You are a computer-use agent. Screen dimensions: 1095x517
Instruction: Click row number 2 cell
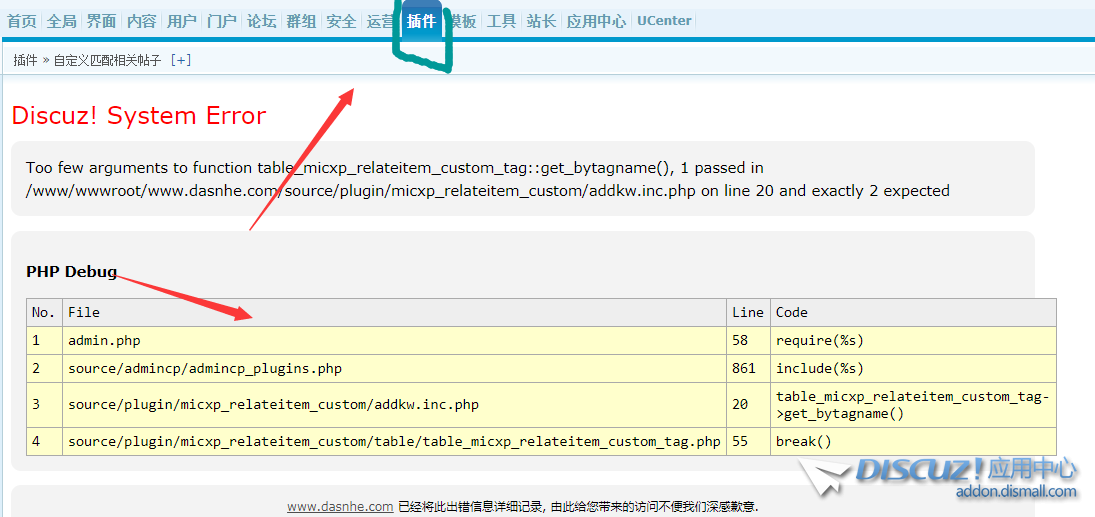click(x=44, y=368)
